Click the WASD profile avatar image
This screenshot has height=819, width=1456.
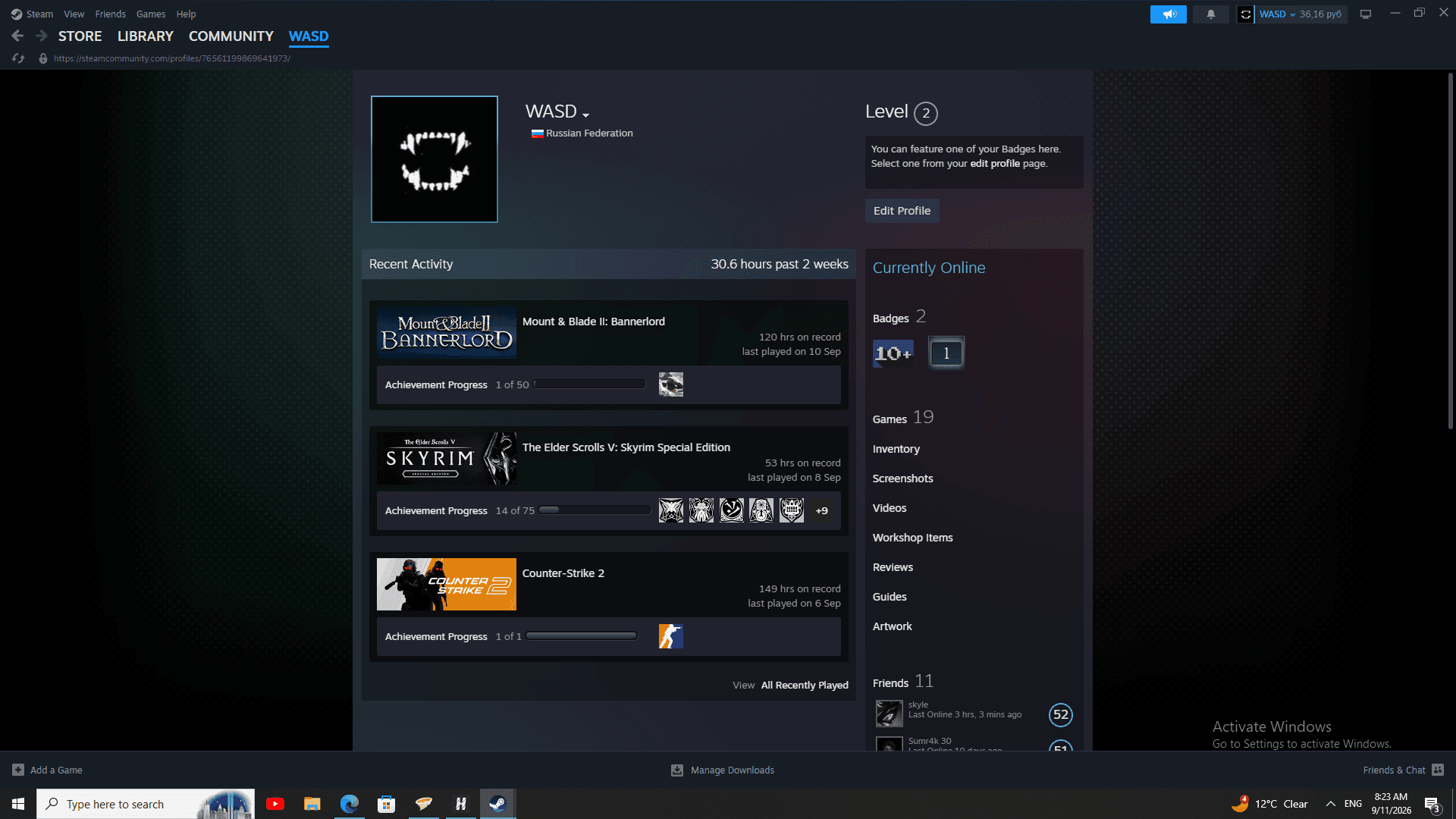tap(435, 159)
